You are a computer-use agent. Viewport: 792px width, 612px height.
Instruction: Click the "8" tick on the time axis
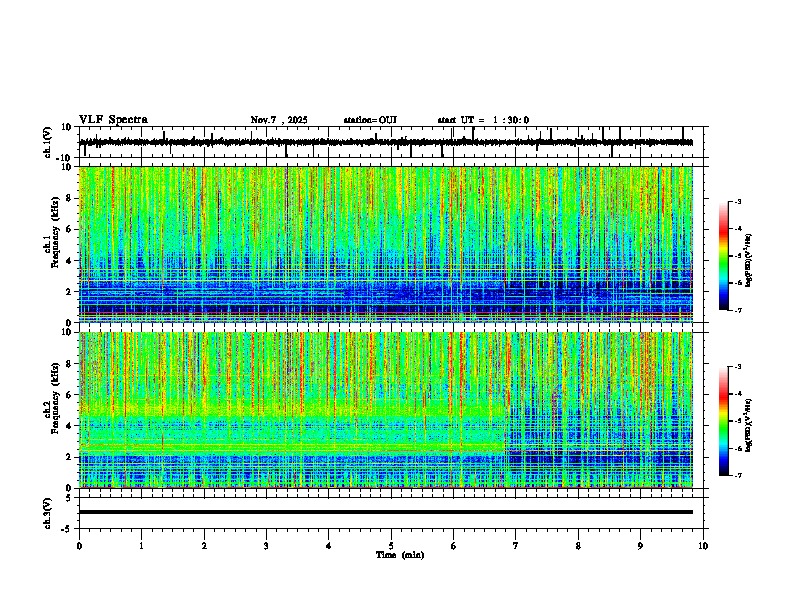[x=578, y=546]
